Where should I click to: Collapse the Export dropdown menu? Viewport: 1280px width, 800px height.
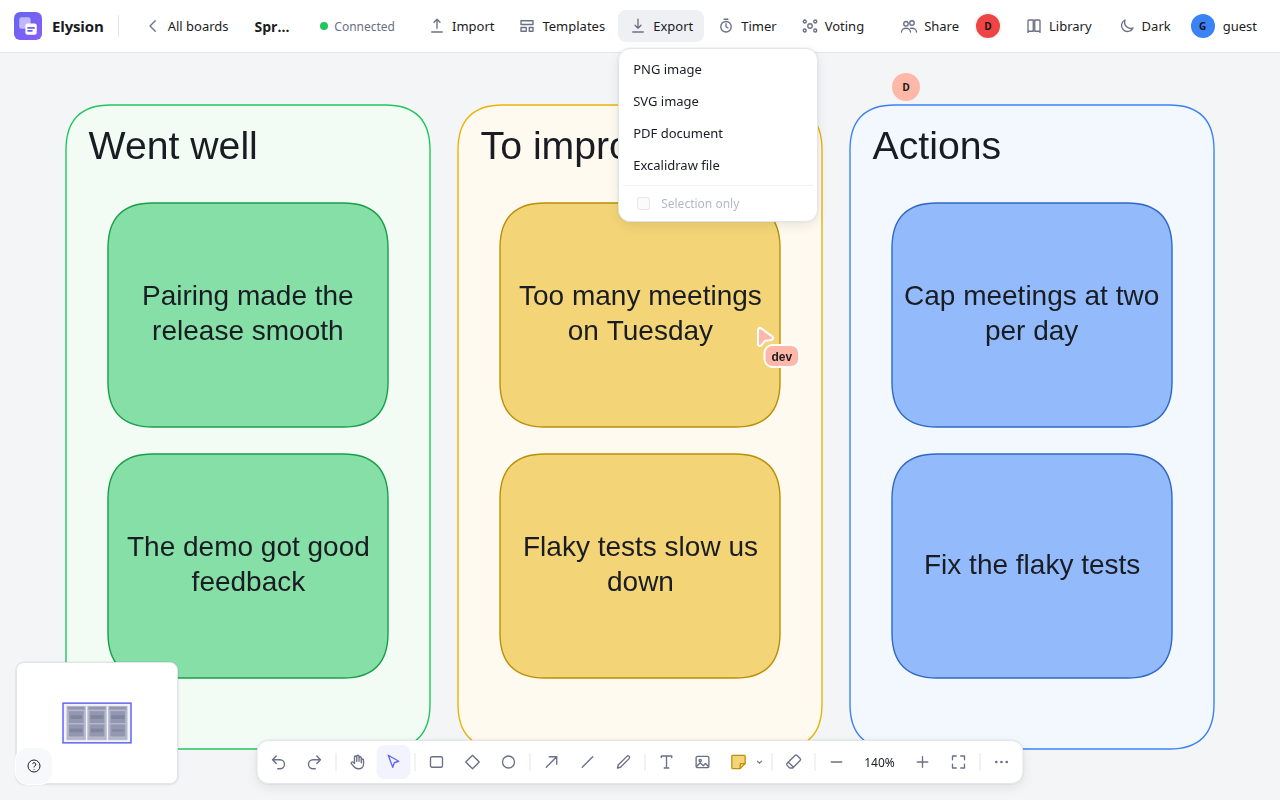point(661,26)
